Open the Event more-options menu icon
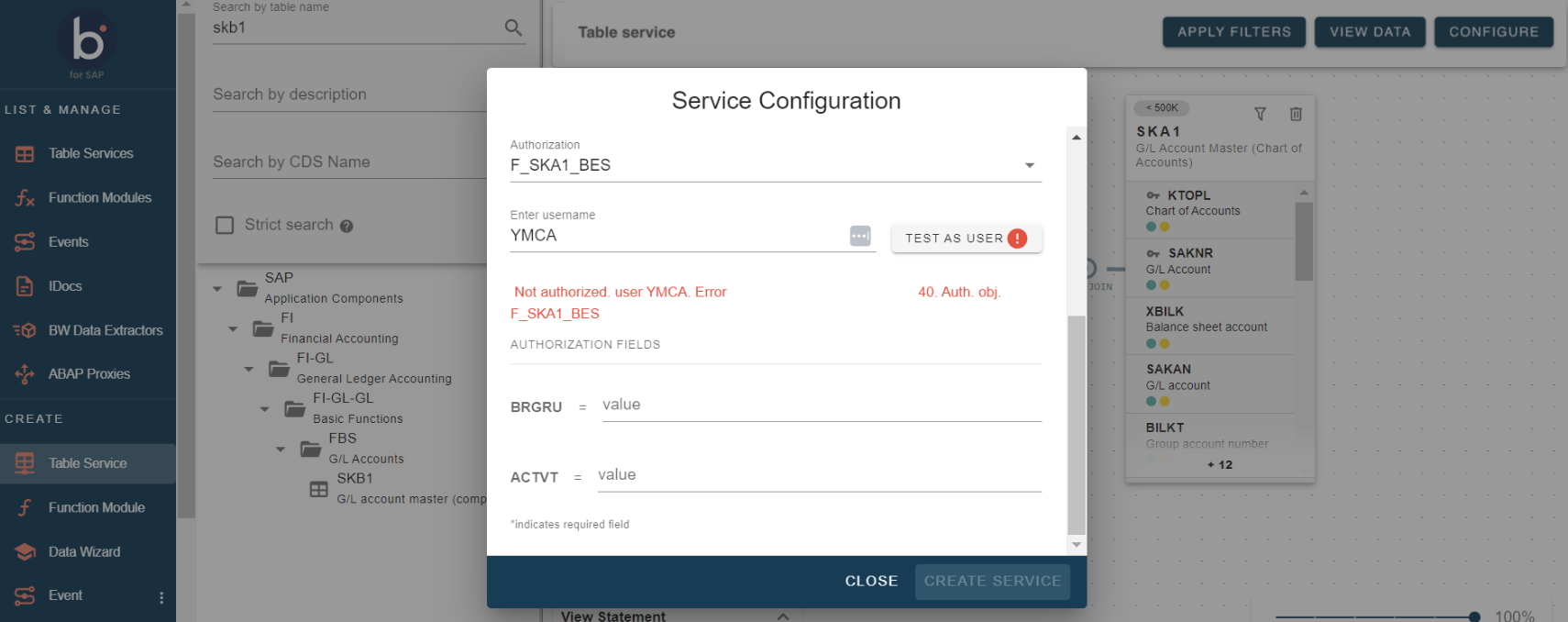Viewport: 1568px width, 622px height. (161, 597)
